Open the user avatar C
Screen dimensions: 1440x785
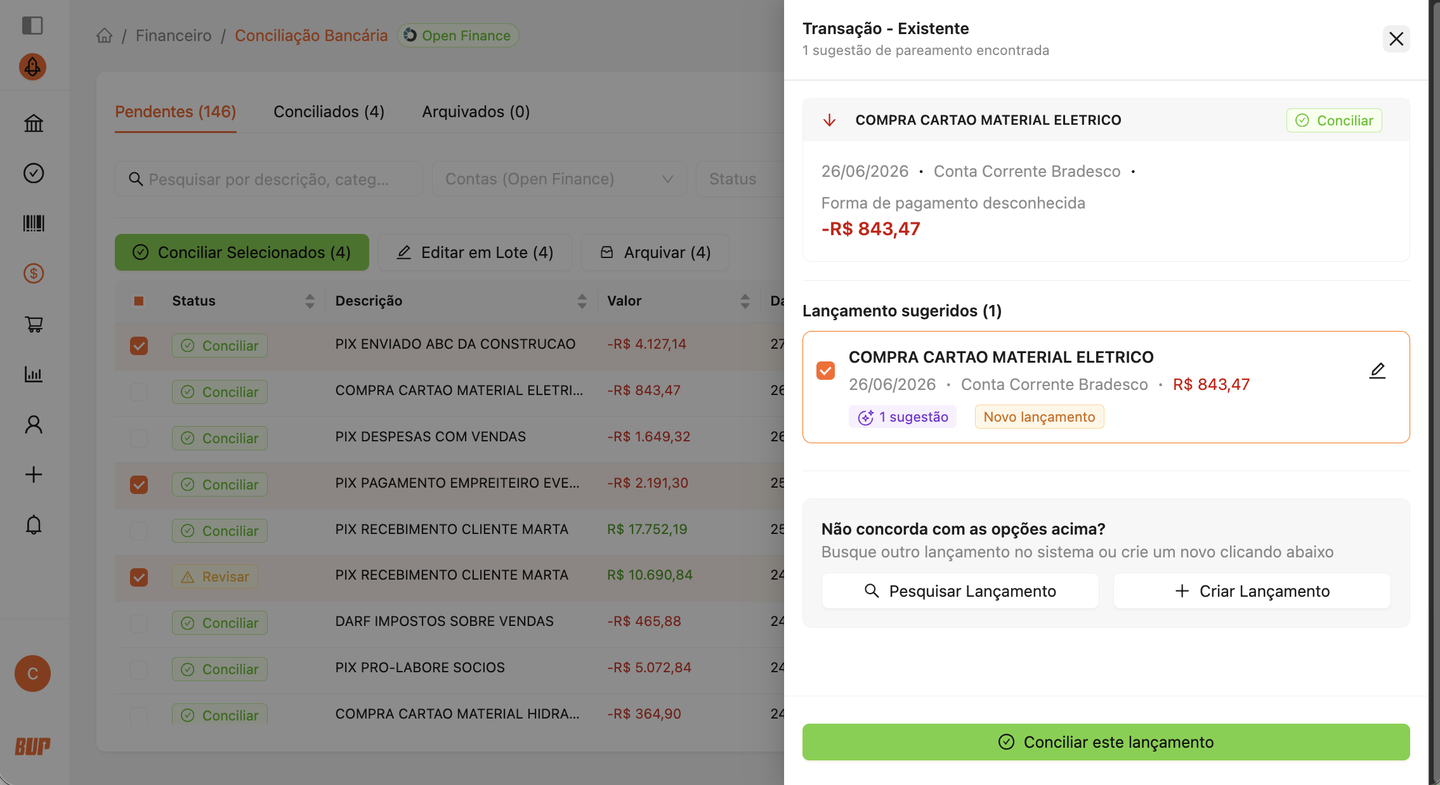click(x=33, y=673)
